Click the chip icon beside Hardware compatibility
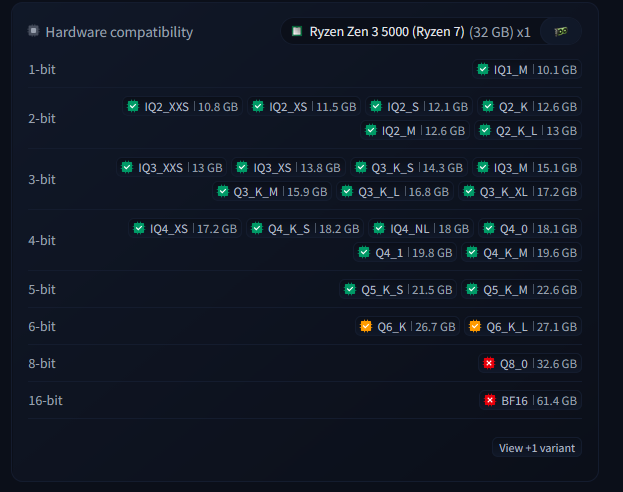Image resolution: width=623 pixels, height=492 pixels. (33, 31)
